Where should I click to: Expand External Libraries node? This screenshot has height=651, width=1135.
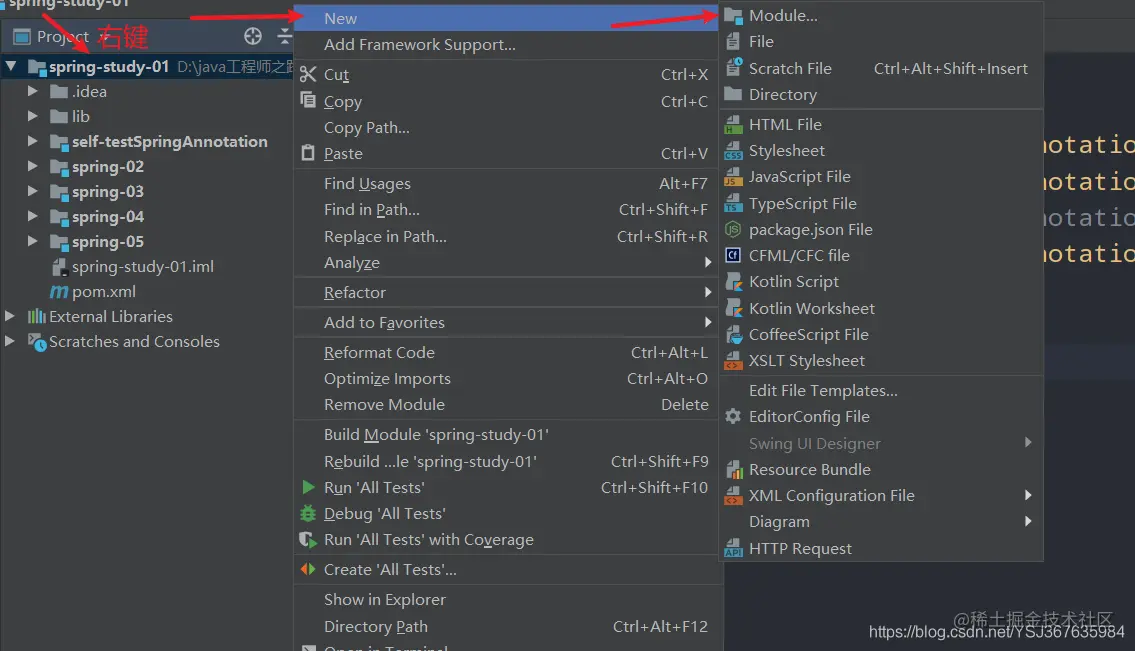(x=10, y=316)
